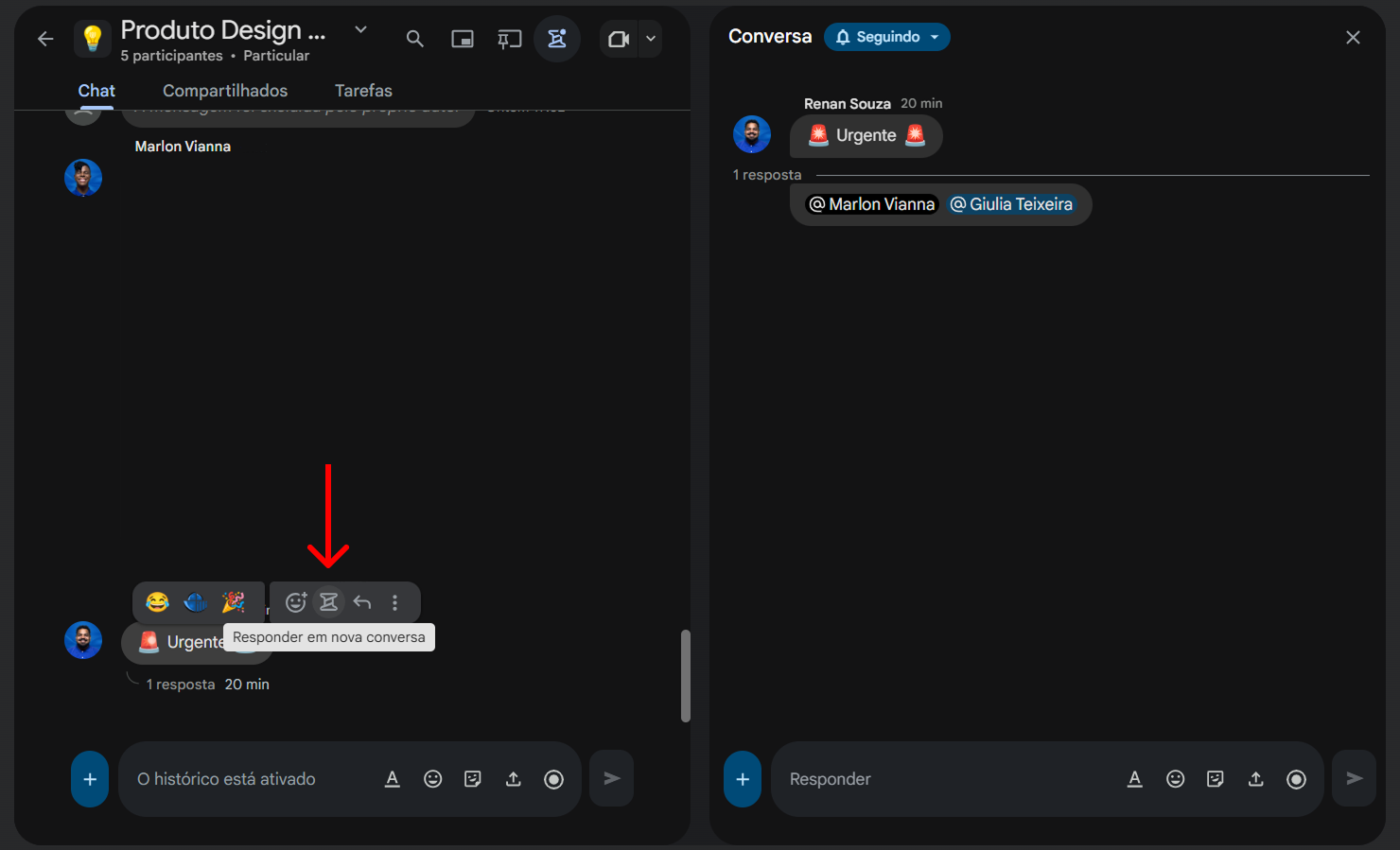Toggle text formatting in the thread reply box

1134,779
